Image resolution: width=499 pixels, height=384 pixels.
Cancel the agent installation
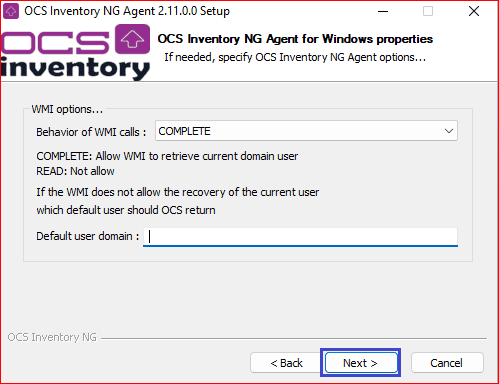(x=447, y=363)
